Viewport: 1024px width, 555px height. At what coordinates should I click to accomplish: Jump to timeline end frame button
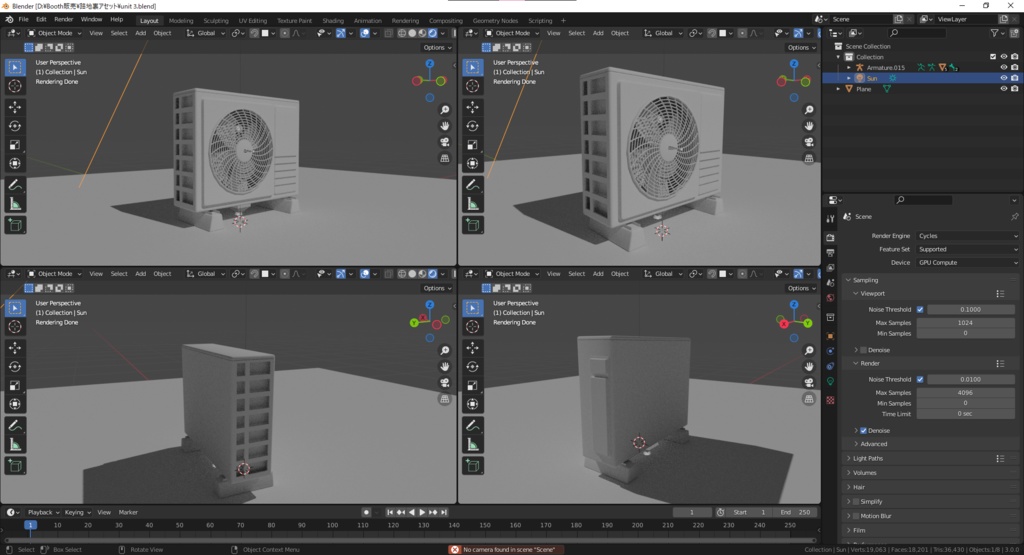tap(444, 513)
